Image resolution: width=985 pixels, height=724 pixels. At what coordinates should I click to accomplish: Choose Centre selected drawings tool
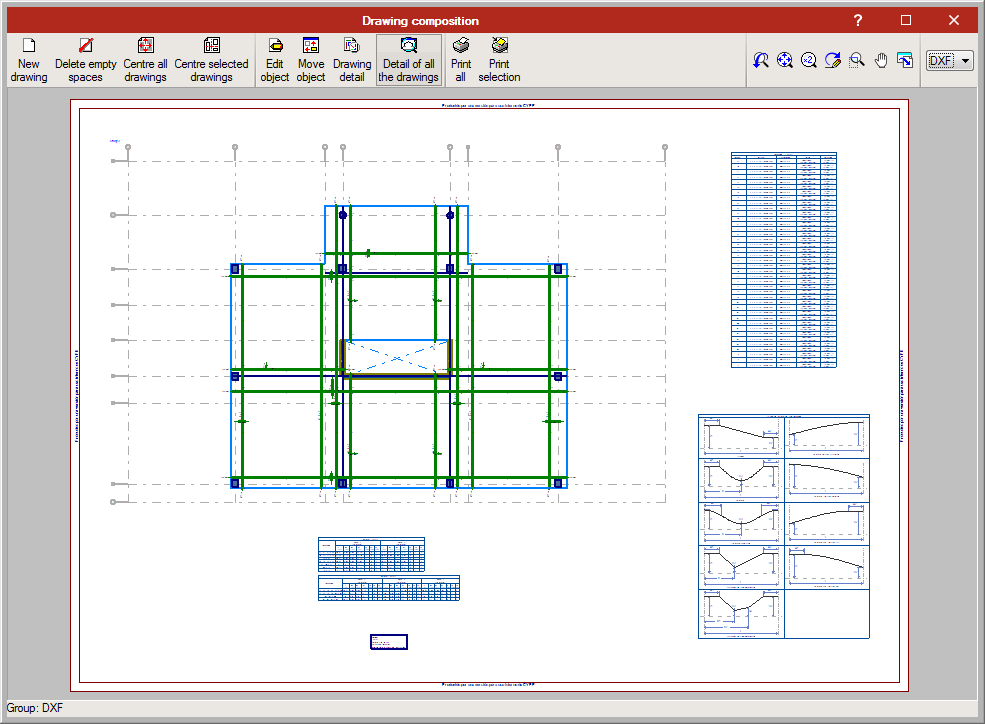211,60
